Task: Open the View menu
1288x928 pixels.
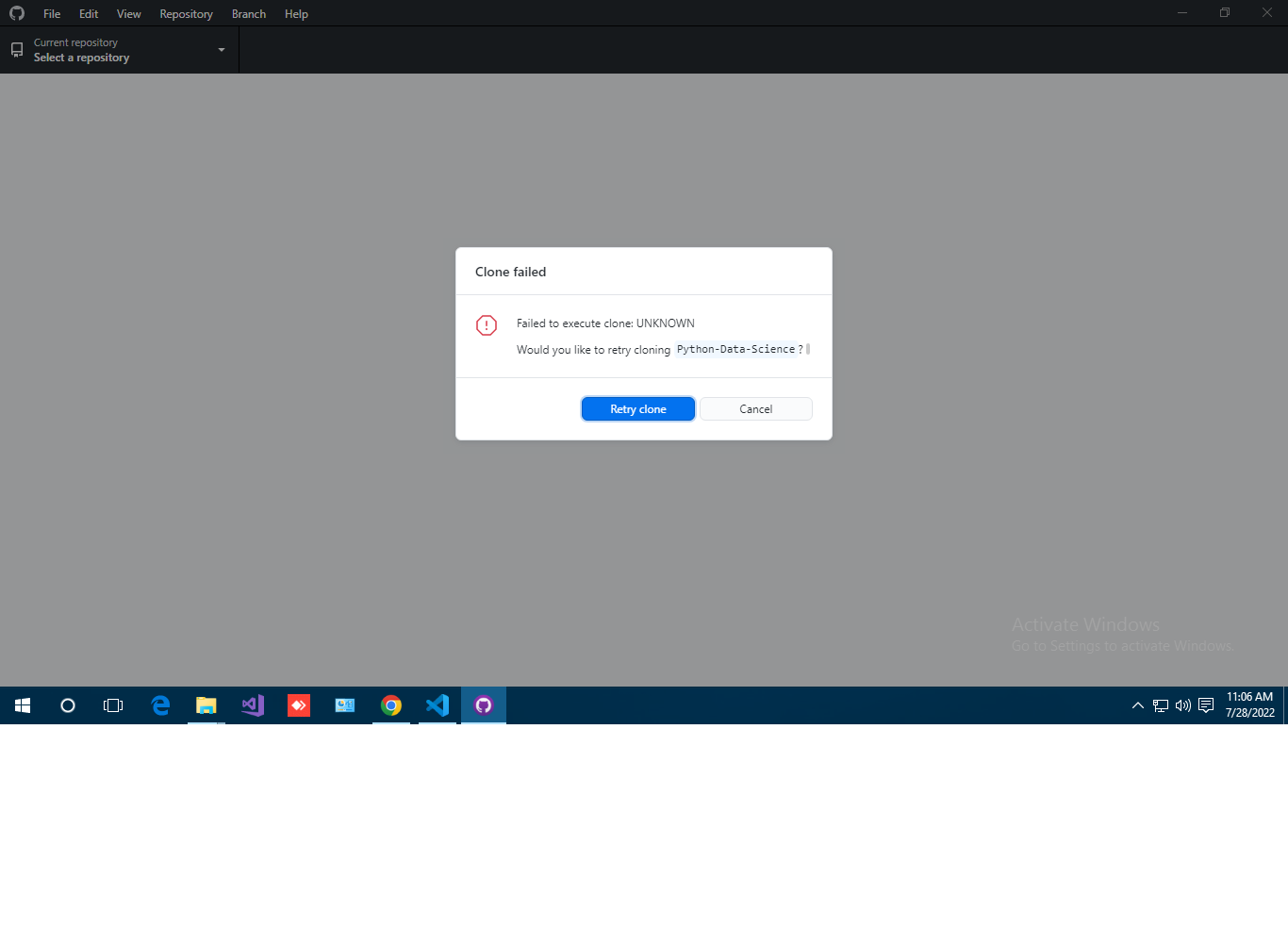Action: (x=128, y=13)
